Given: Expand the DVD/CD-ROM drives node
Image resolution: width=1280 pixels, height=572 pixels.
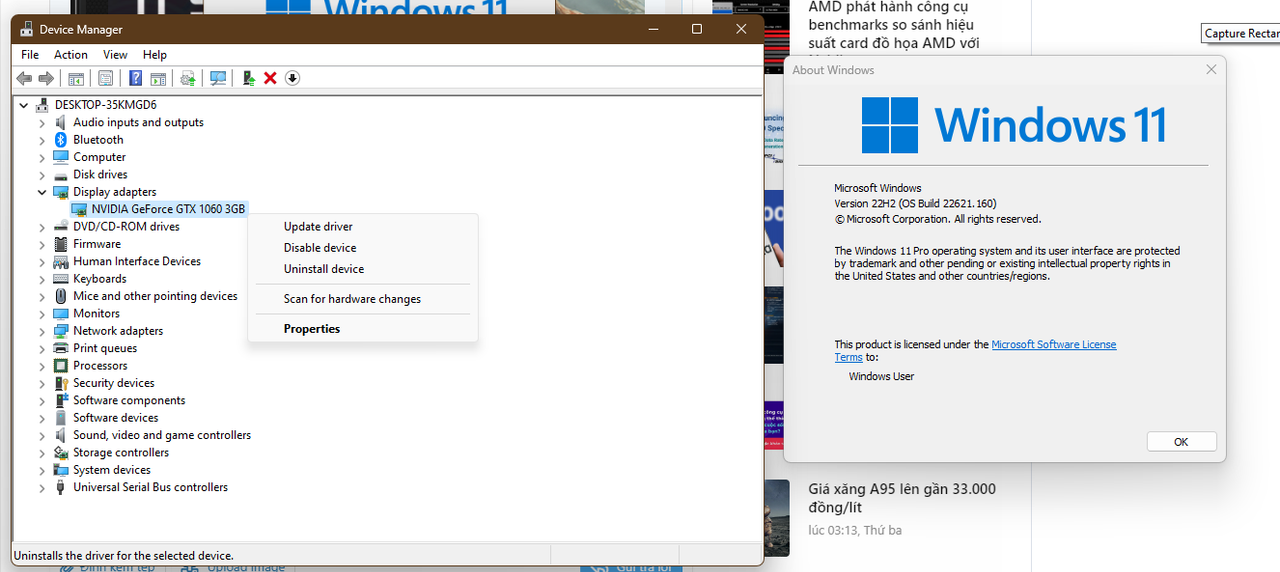Looking at the screenshot, I should [42, 227].
